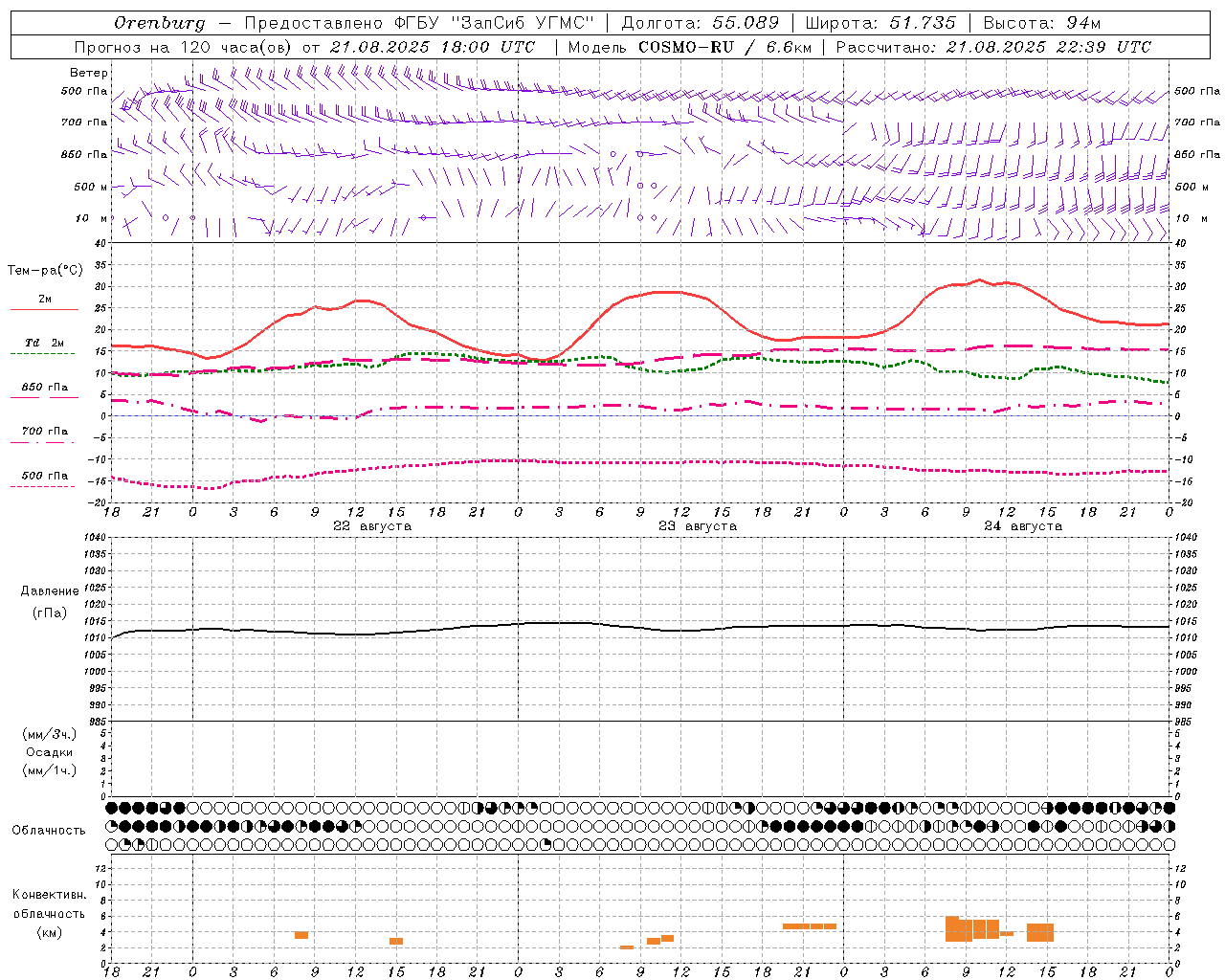
Task: Click the '24 августа' date label
Action: click(x=1023, y=526)
